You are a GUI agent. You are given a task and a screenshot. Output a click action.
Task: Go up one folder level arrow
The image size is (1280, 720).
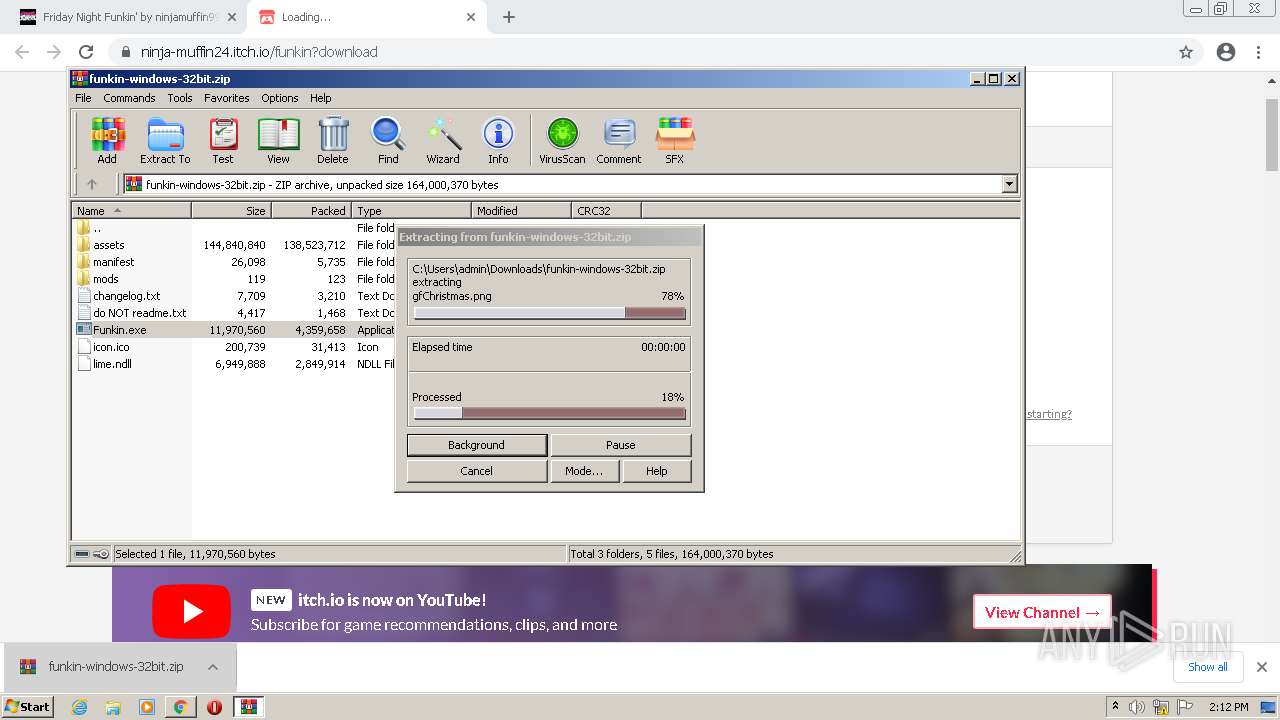coord(92,184)
